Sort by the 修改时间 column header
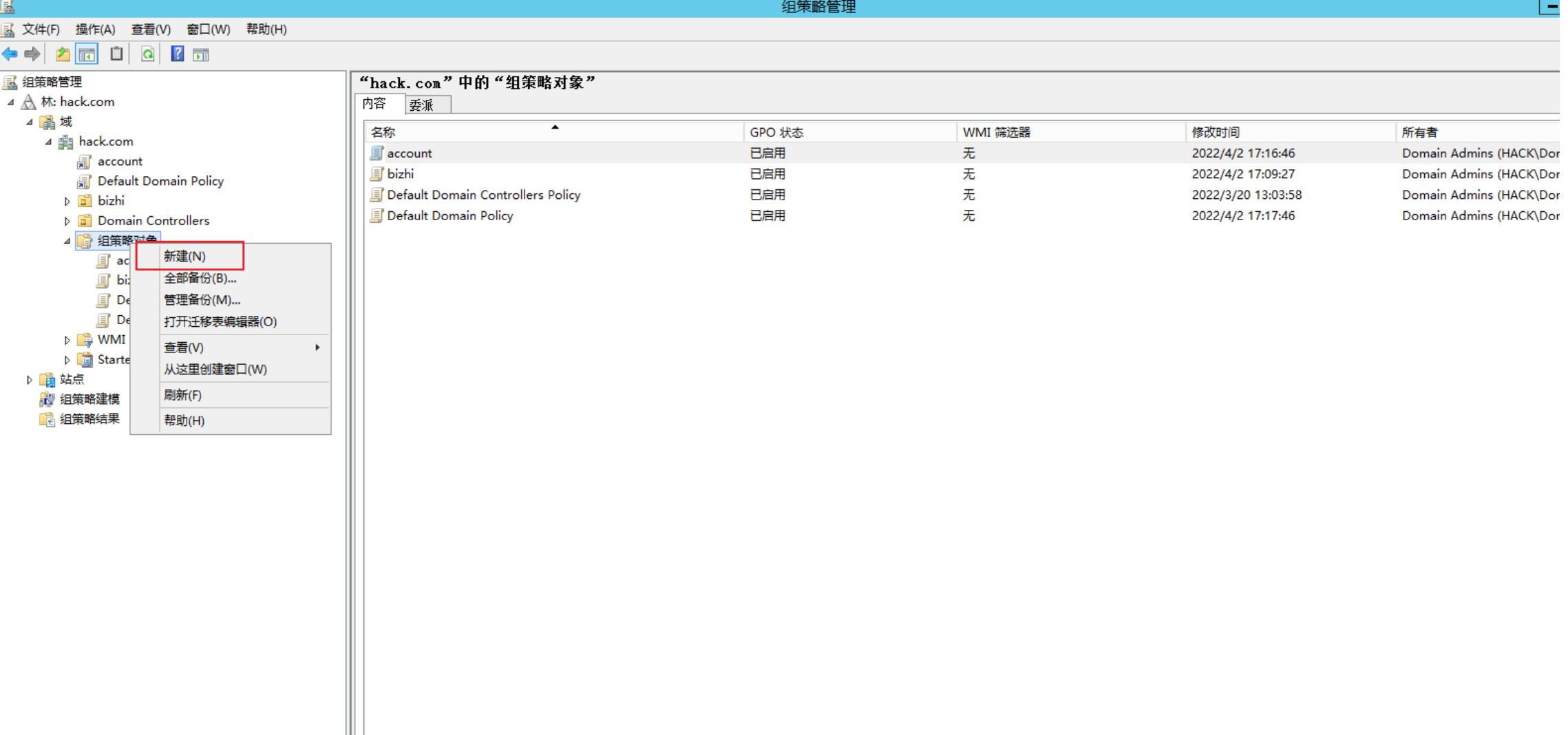This screenshot has height=735, width=1568. [1291, 131]
